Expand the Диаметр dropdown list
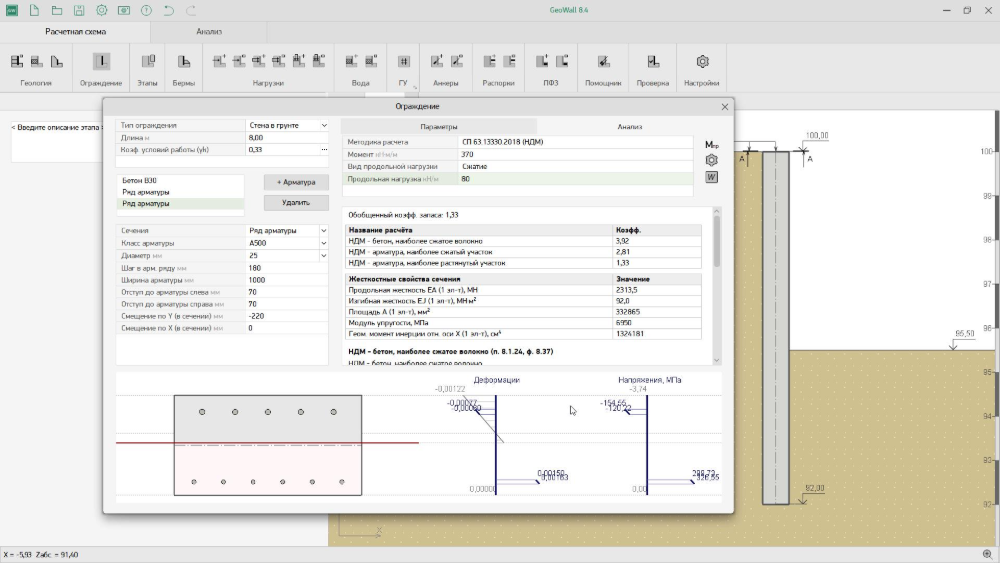 pos(323,255)
